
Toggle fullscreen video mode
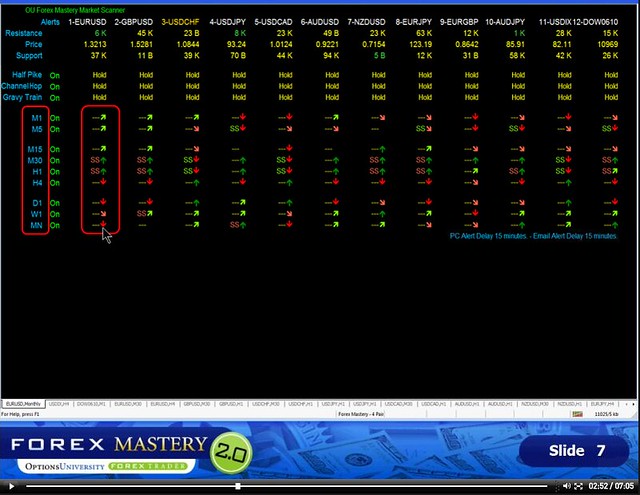(578, 486)
